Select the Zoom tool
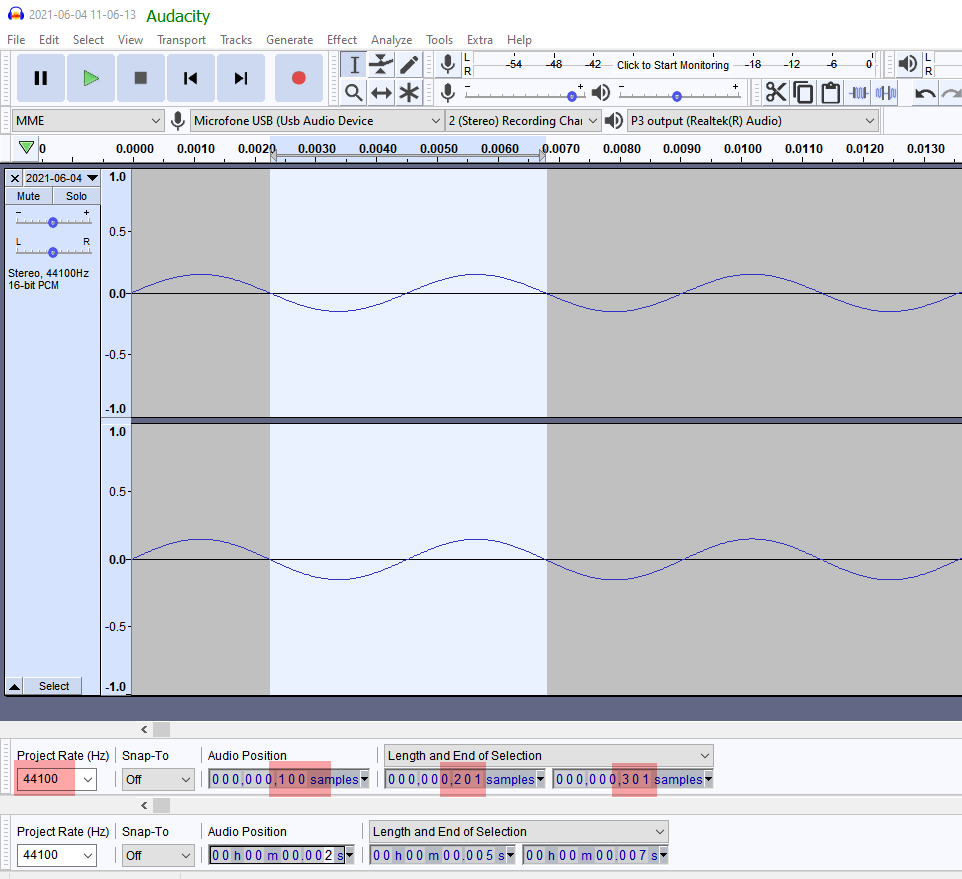 (x=353, y=91)
